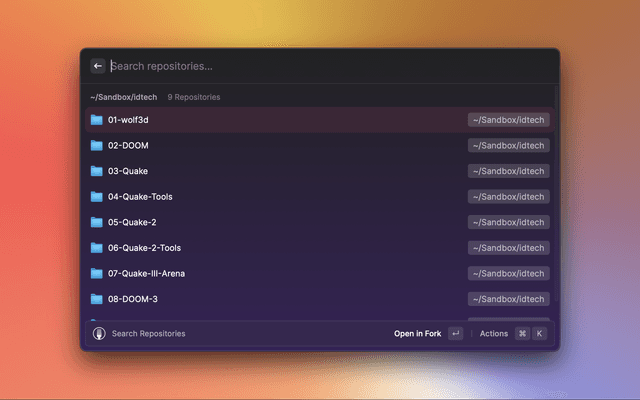This screenshot has width=640, height=400.
Task: Click the back arrow button
Action: pyautogui.click(x=98, y=66)
